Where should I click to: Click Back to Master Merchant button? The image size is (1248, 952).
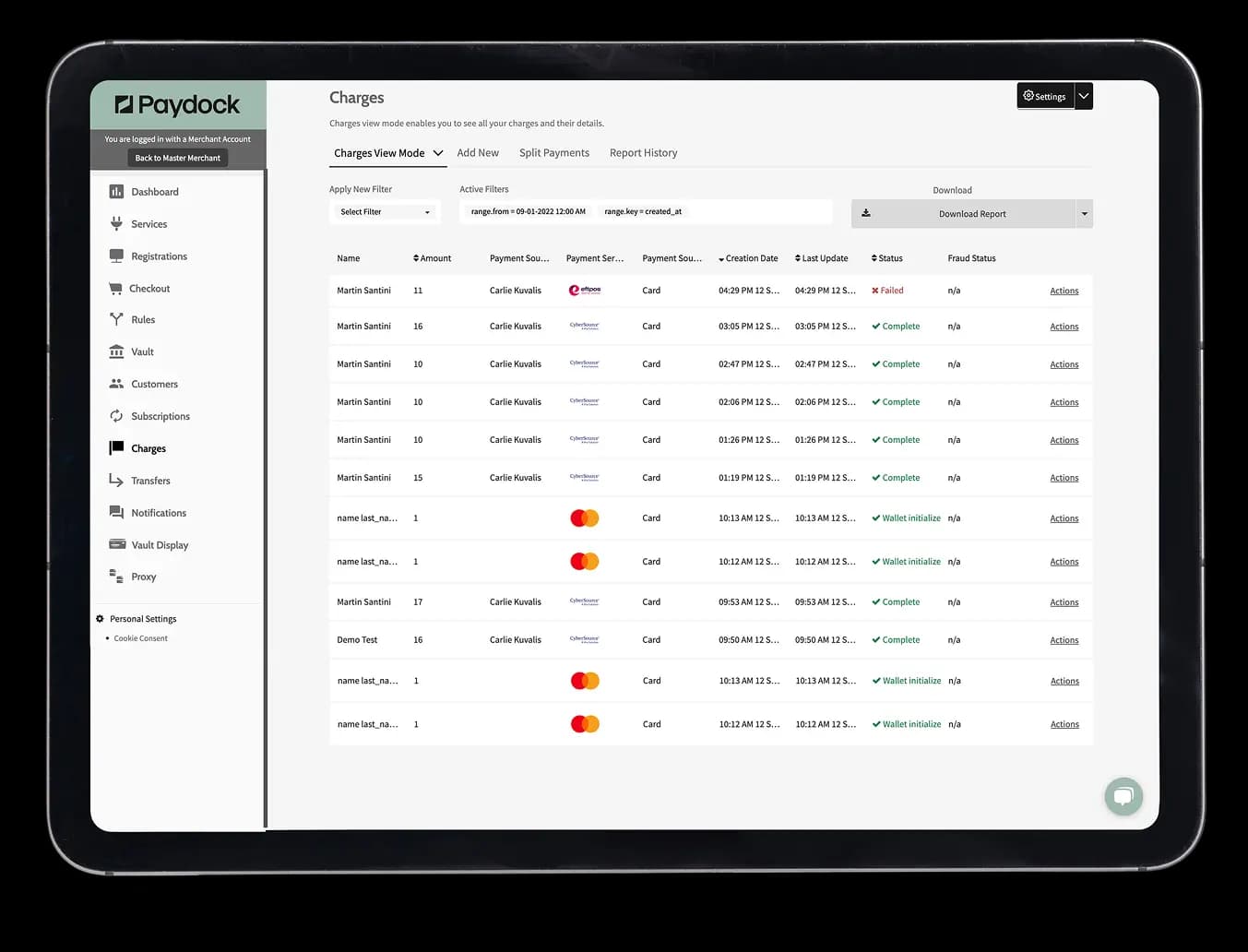pyautogui.click(x=178, y=158)
